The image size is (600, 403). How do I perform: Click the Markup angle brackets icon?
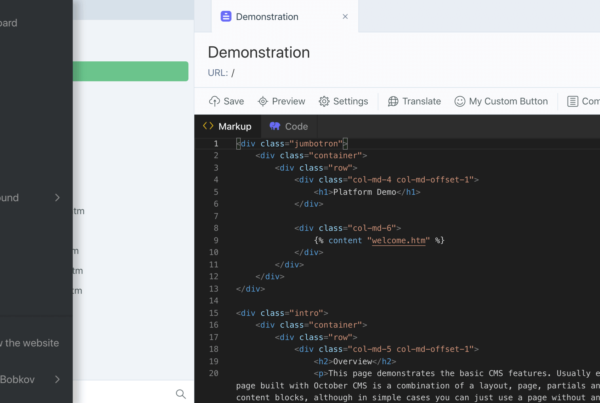click(208, 126)
